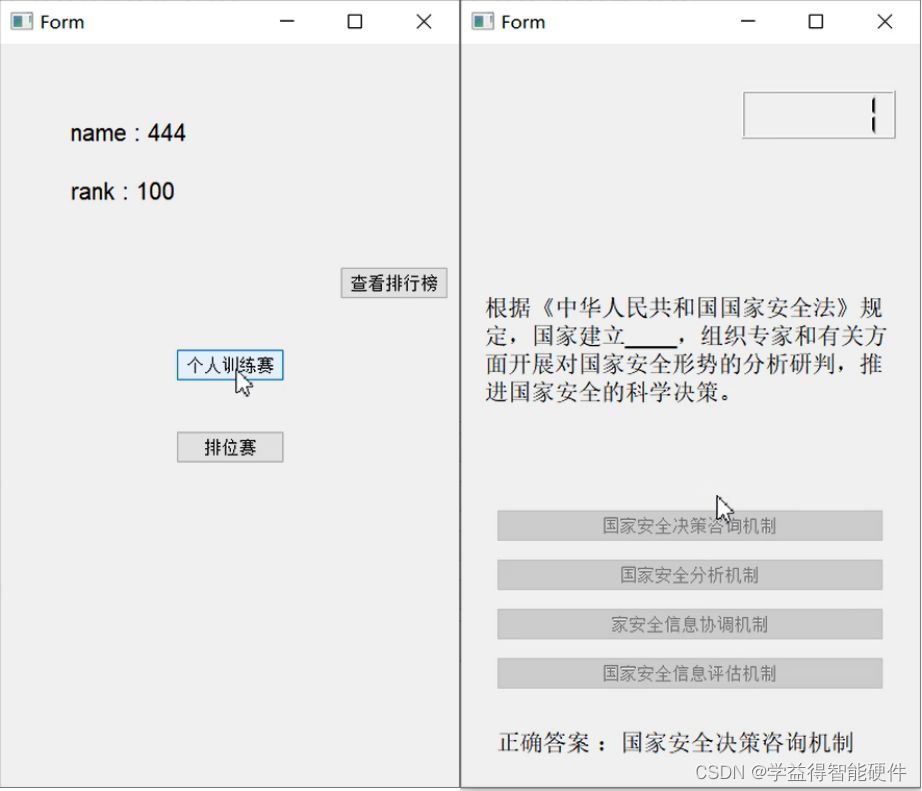
Task: Choose answer 国家安全决策咨询机制
Action: click(690, 525)
